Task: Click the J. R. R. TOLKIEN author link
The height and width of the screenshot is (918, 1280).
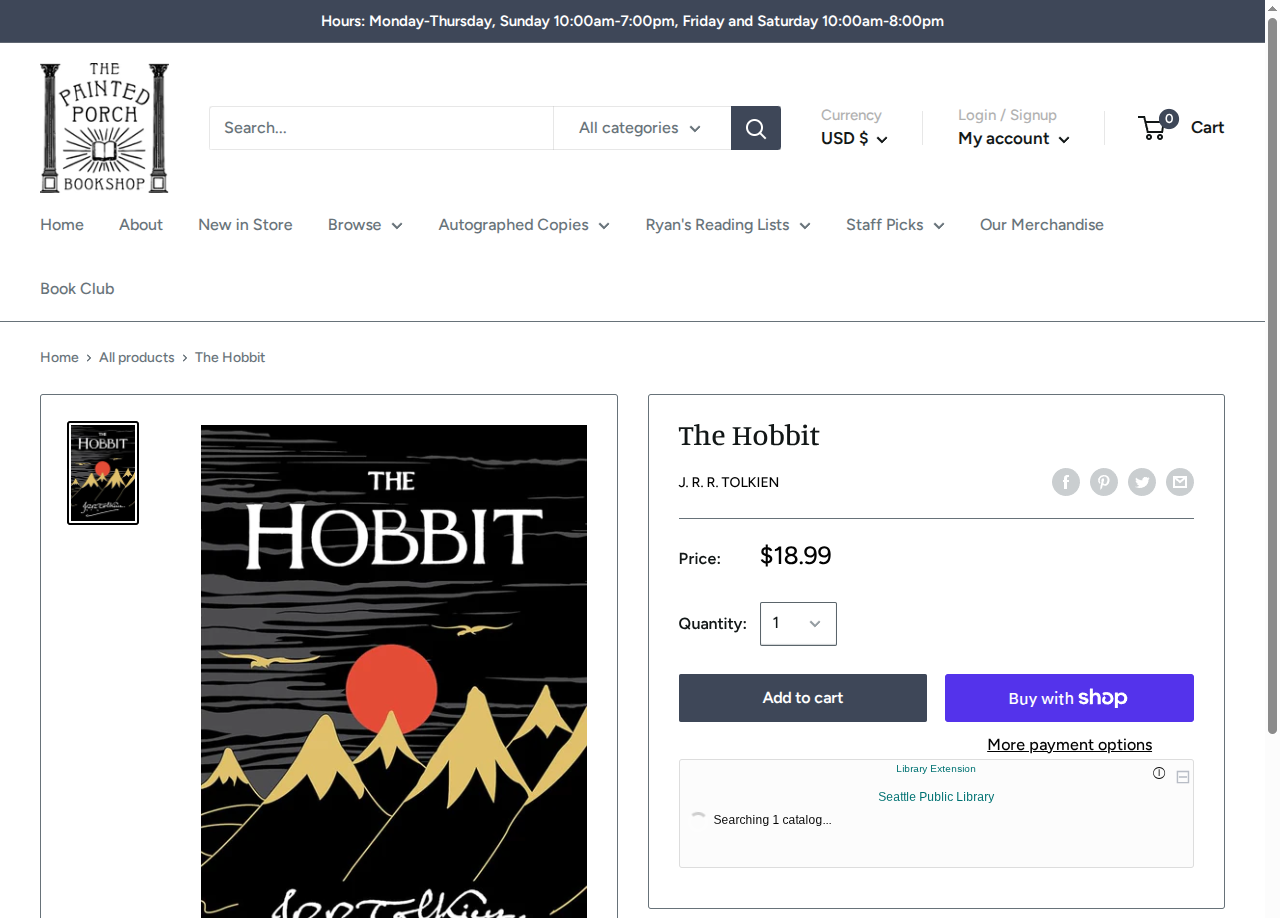Action: tap(729, 482)
